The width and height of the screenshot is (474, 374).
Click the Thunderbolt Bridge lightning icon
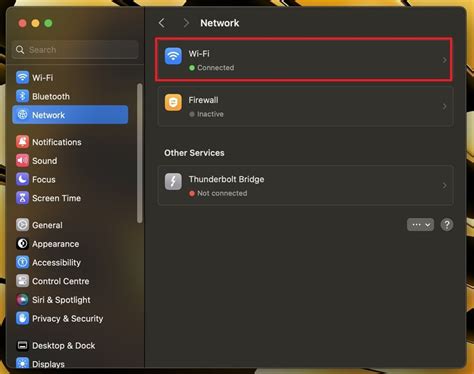[x=173, y=181]
